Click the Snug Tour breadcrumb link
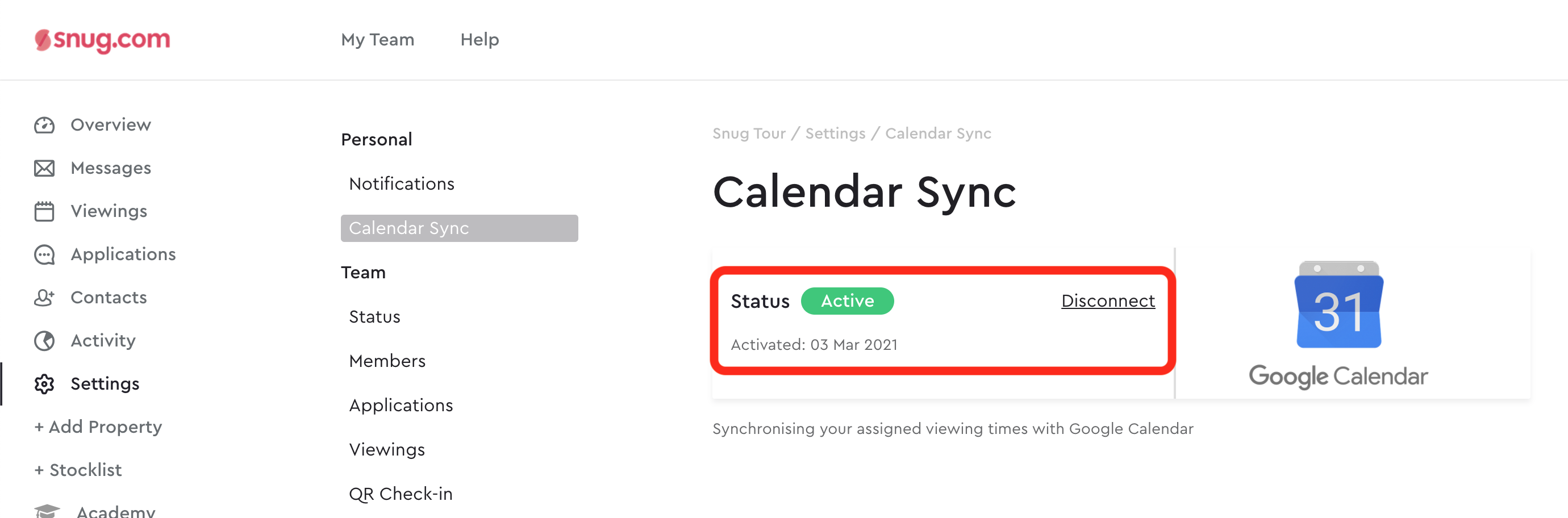Viewport: 1568px width, 518px height. (749, 133)
